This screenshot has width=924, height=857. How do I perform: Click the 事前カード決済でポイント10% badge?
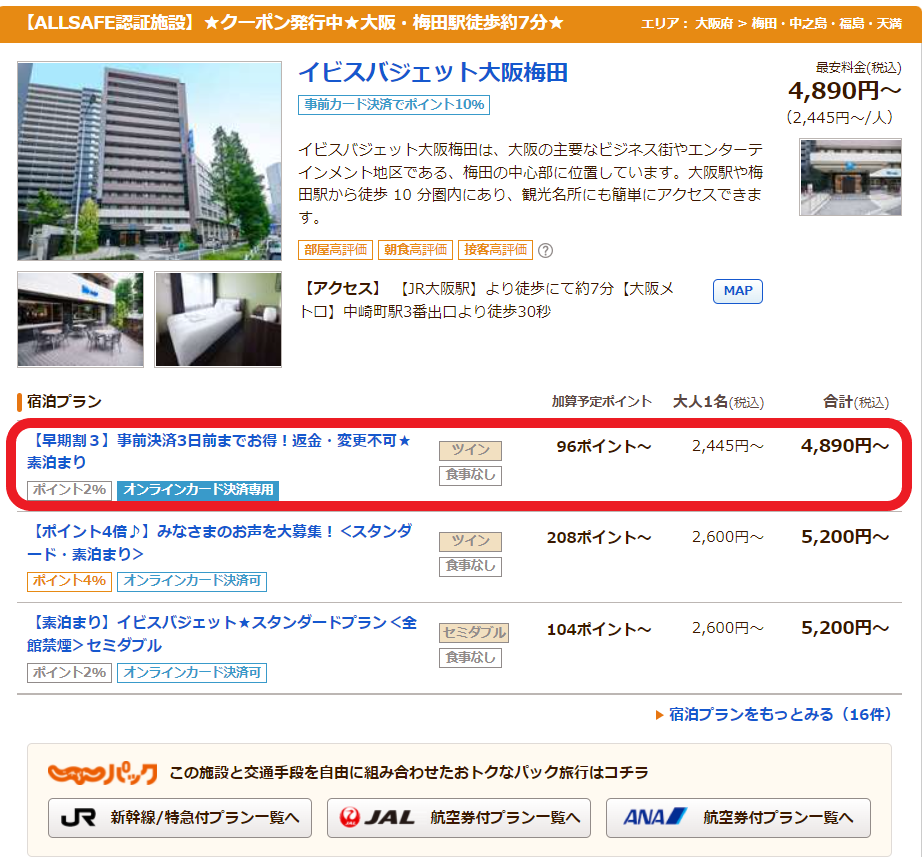(x=394, y=105)
